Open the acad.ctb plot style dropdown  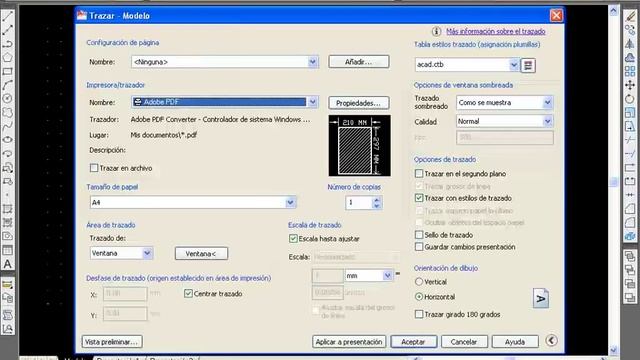(514, 64)
